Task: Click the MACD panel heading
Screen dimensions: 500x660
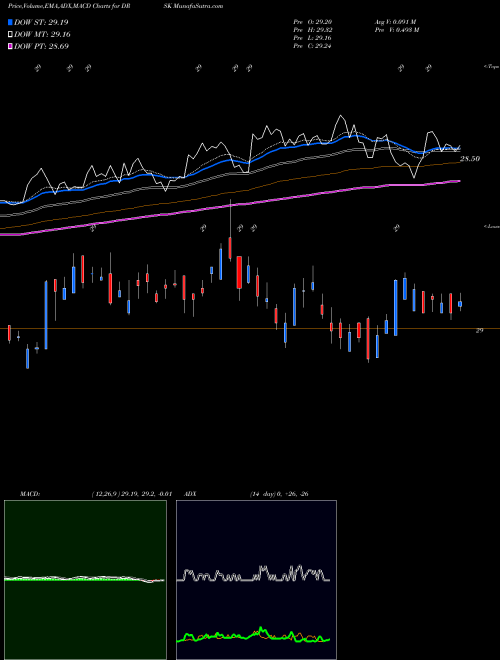Action: click(x=30, y=494)
